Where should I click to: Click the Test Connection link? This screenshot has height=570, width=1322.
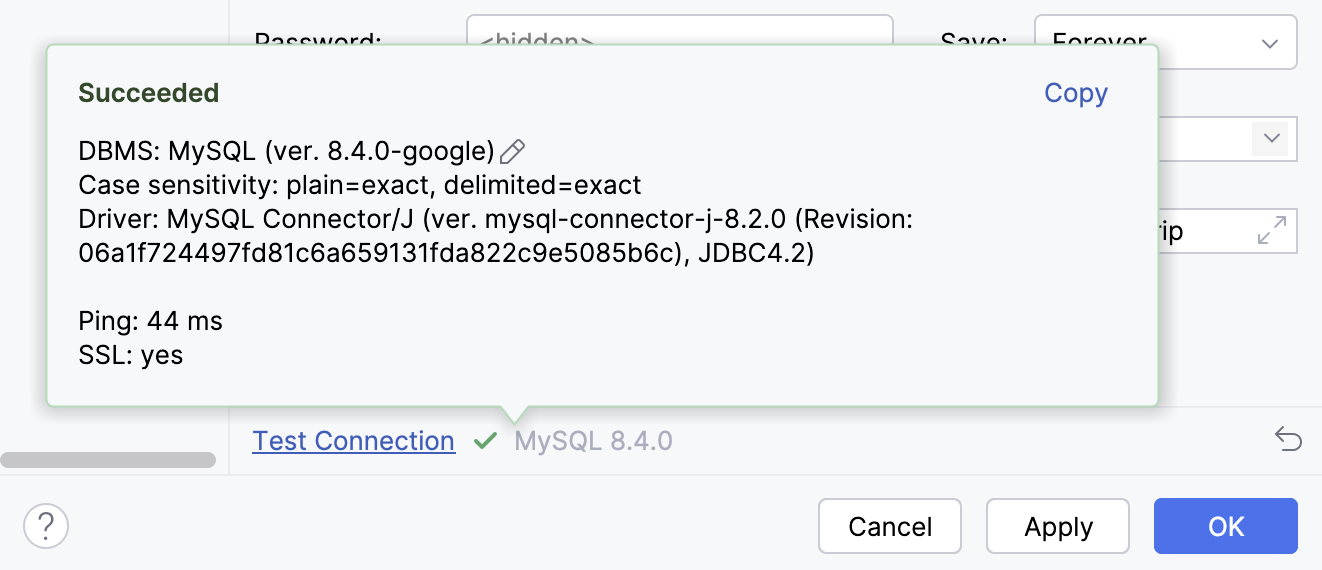click(x=354, y=441)
